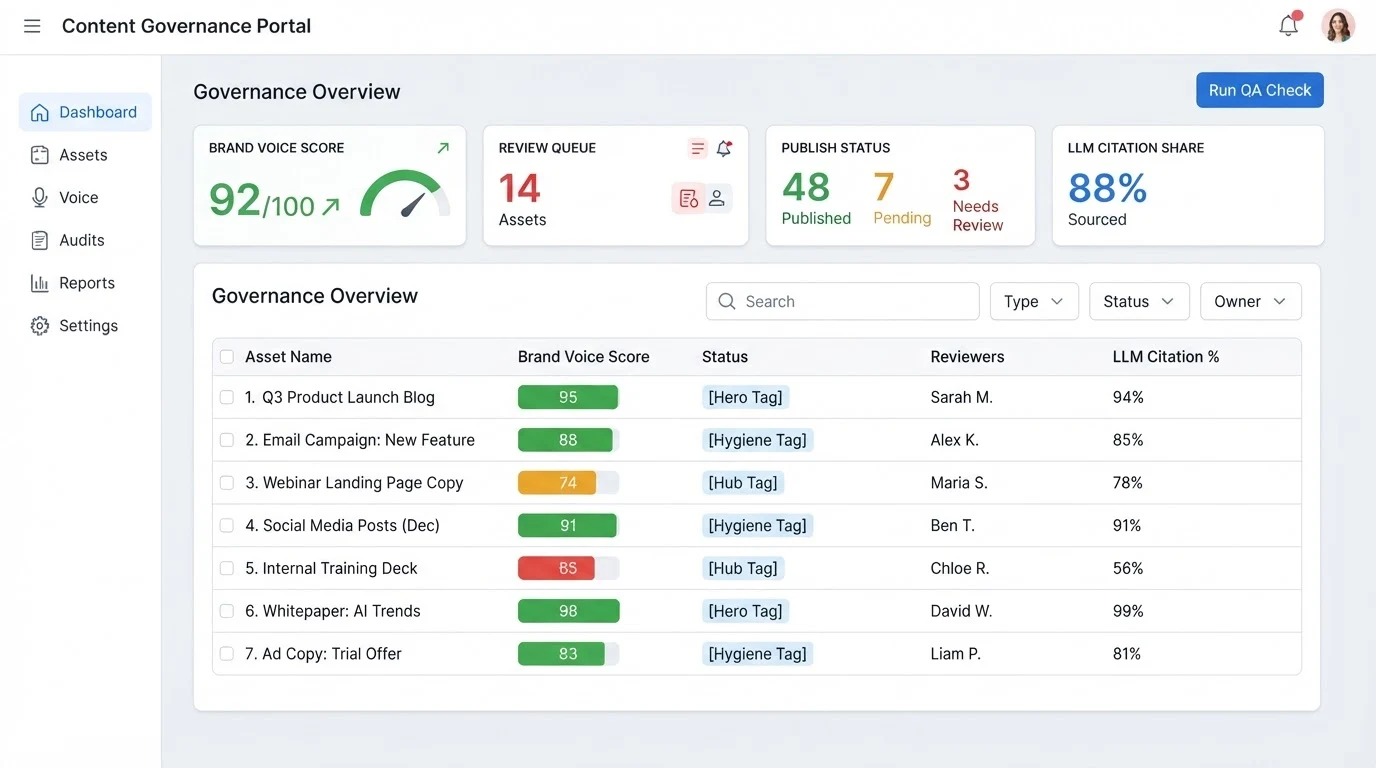Click the Settings gear icon
This screenshot has height=768, width=1376.
40,326
